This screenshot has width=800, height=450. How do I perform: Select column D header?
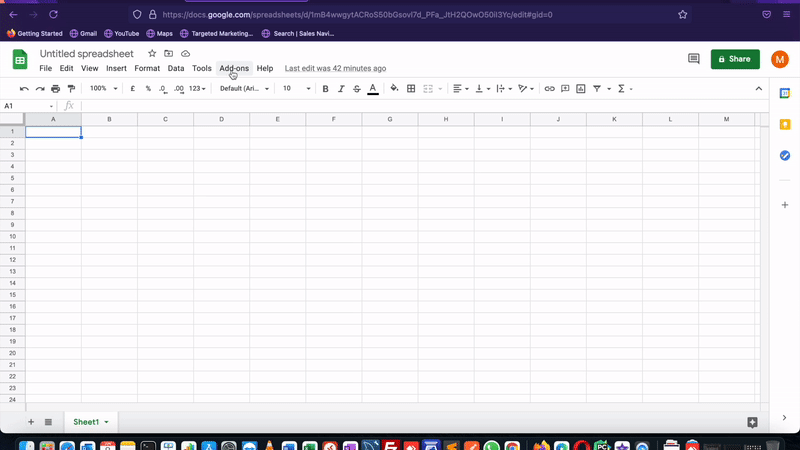click(x=221, y=119)
